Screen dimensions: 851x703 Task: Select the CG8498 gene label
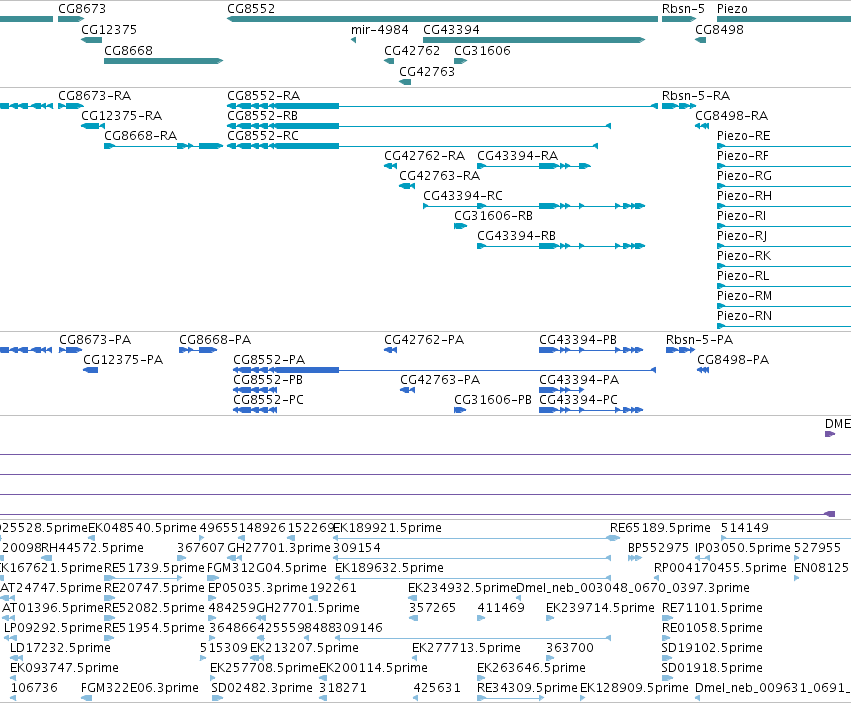(x=719, y=30)
